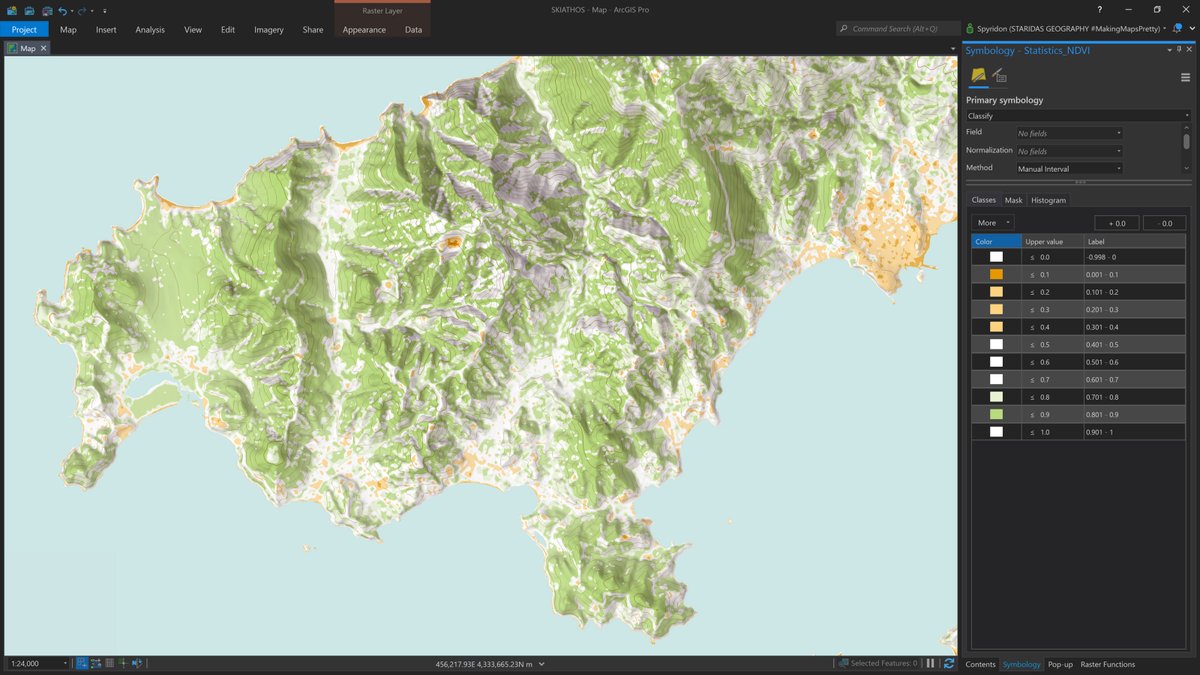The image size is (1200, 675).
Task: Select the Primary symbology icon tab in Symbology pane
Action: (x=978, y=76)
